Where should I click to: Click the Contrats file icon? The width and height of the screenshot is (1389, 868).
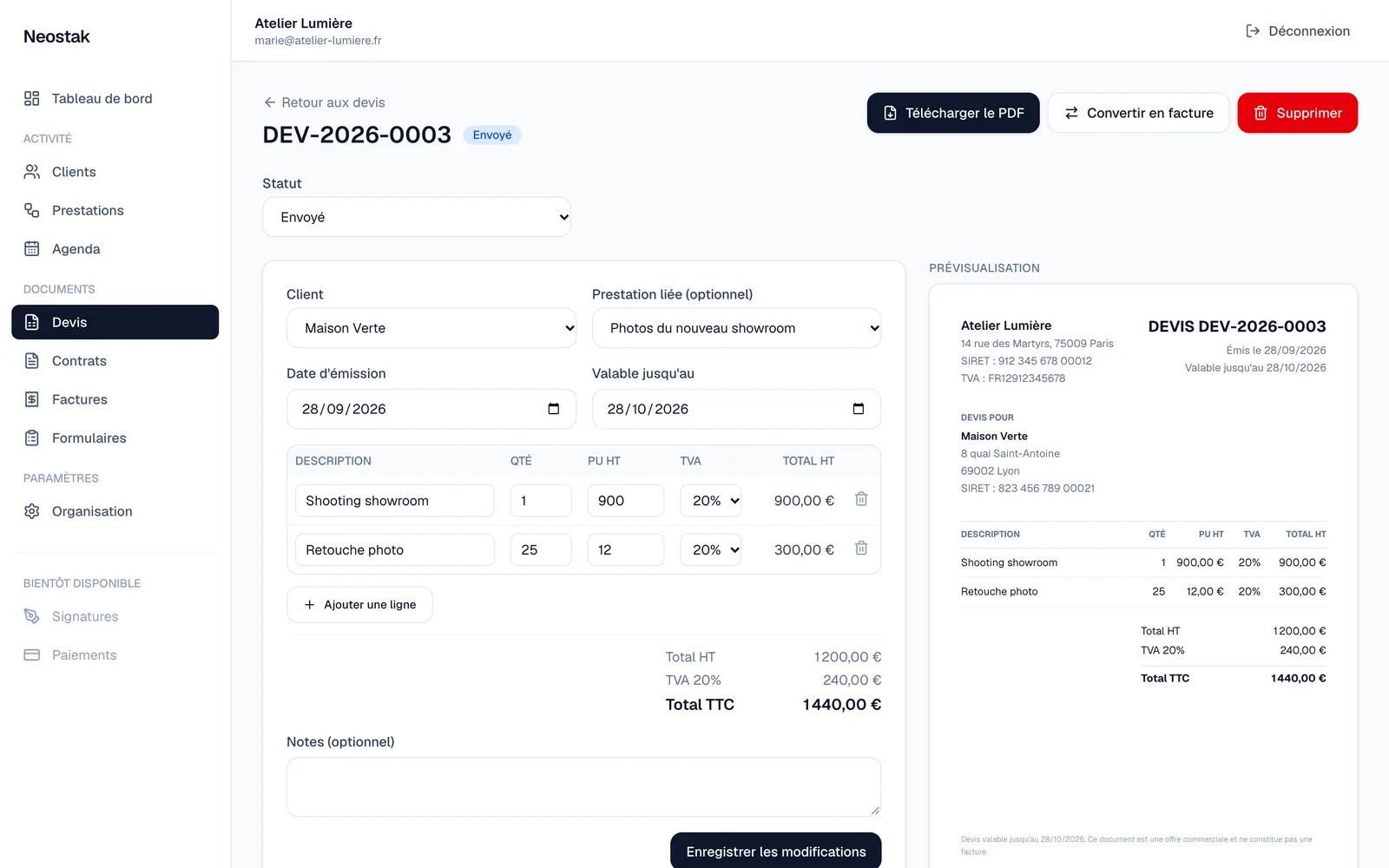pos(32,361)
